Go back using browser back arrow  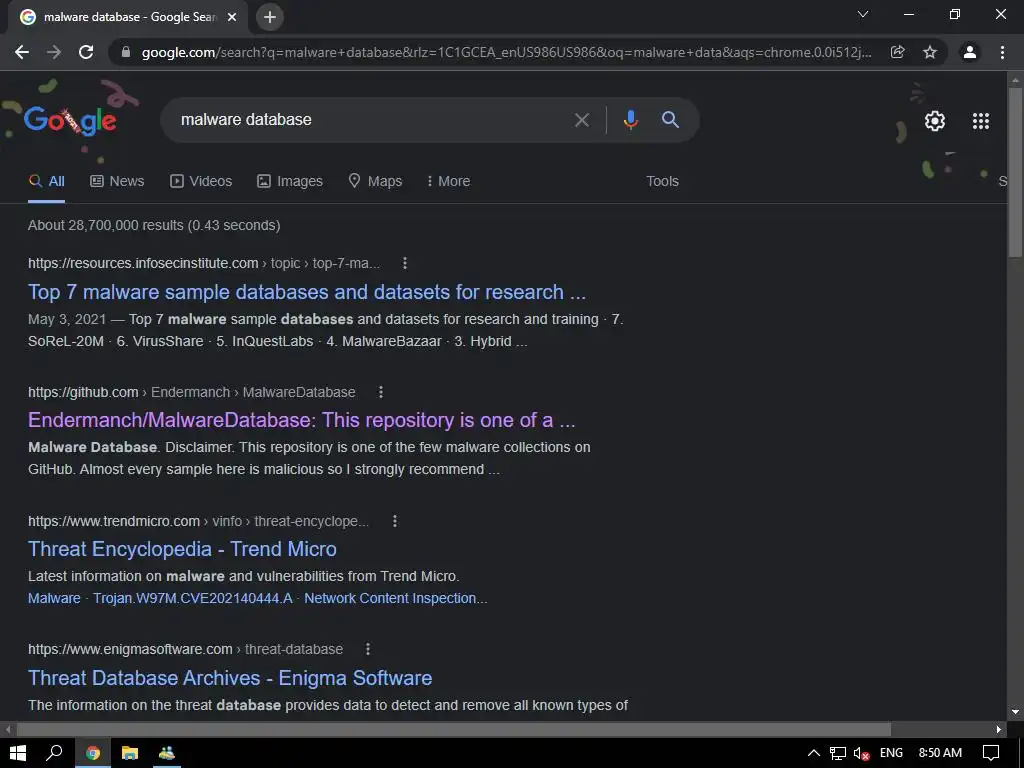22,52
